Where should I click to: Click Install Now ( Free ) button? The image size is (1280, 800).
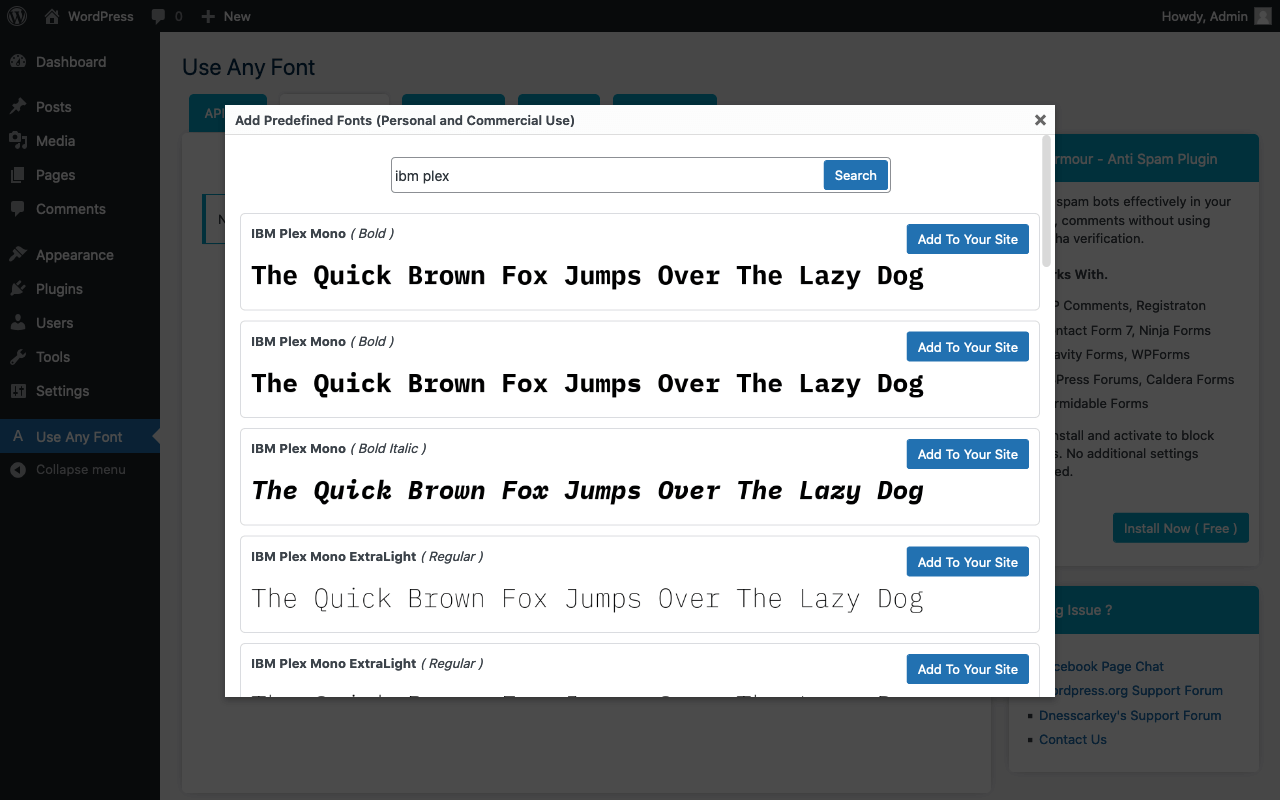[1181, 528]
